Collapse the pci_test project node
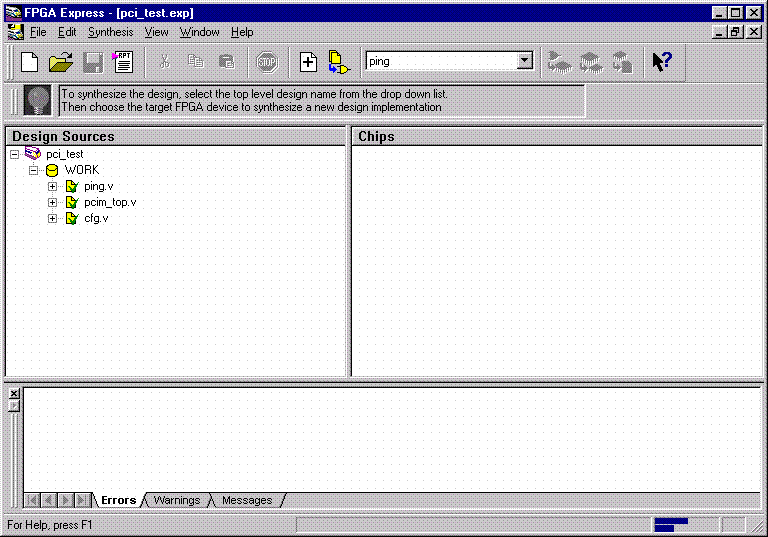This screenshot has height=537, width=768. [x=15, y=154]
